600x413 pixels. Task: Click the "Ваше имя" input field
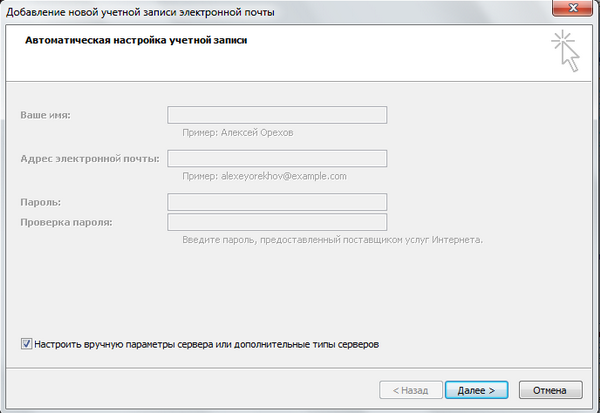coord(277,115)
